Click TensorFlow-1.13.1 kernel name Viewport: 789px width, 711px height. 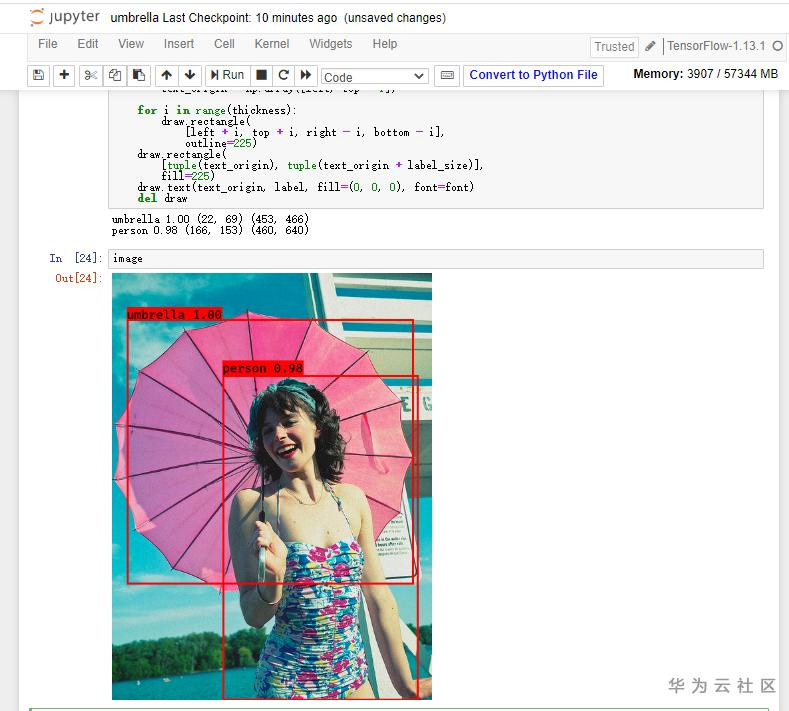coord(716,46)
